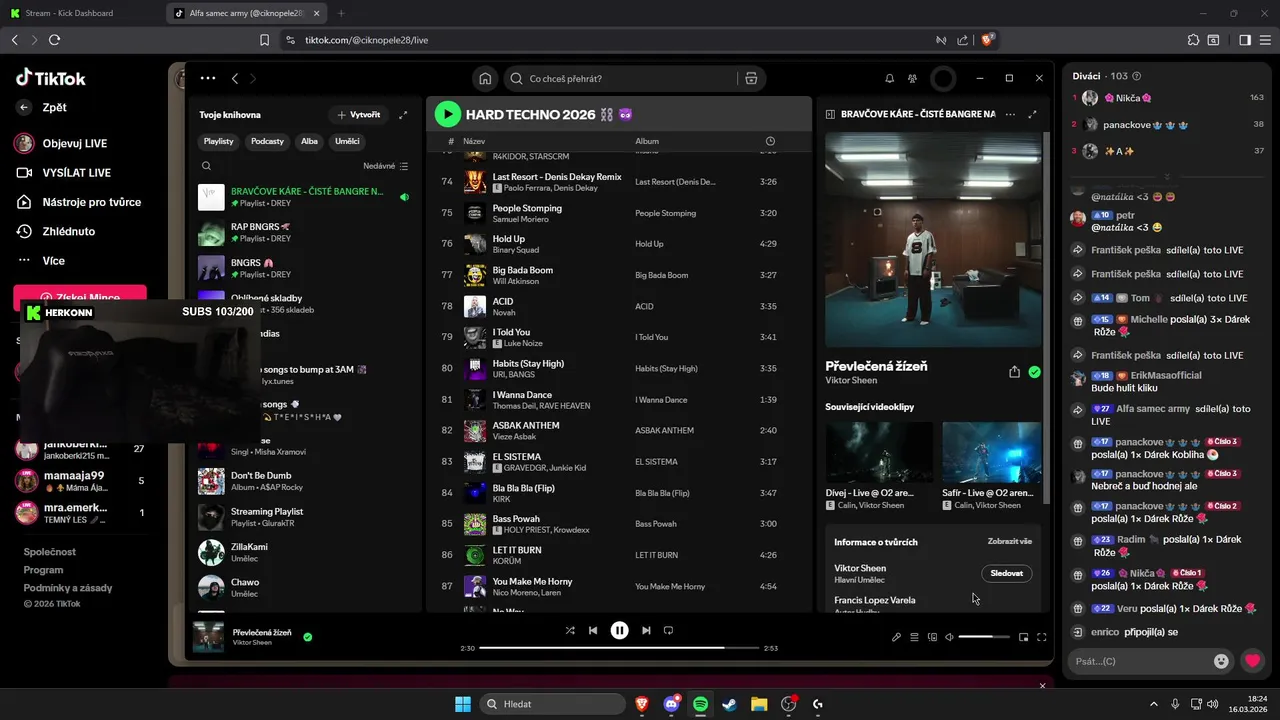Go back in Spotify navigation
The width and height of the screenshot is (1280, 720).
(x=235, y=78)
